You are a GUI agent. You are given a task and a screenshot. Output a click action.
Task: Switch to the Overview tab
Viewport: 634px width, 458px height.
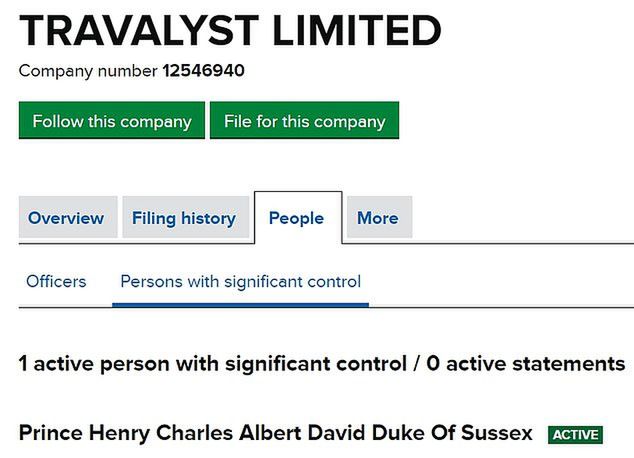[66, 218]
